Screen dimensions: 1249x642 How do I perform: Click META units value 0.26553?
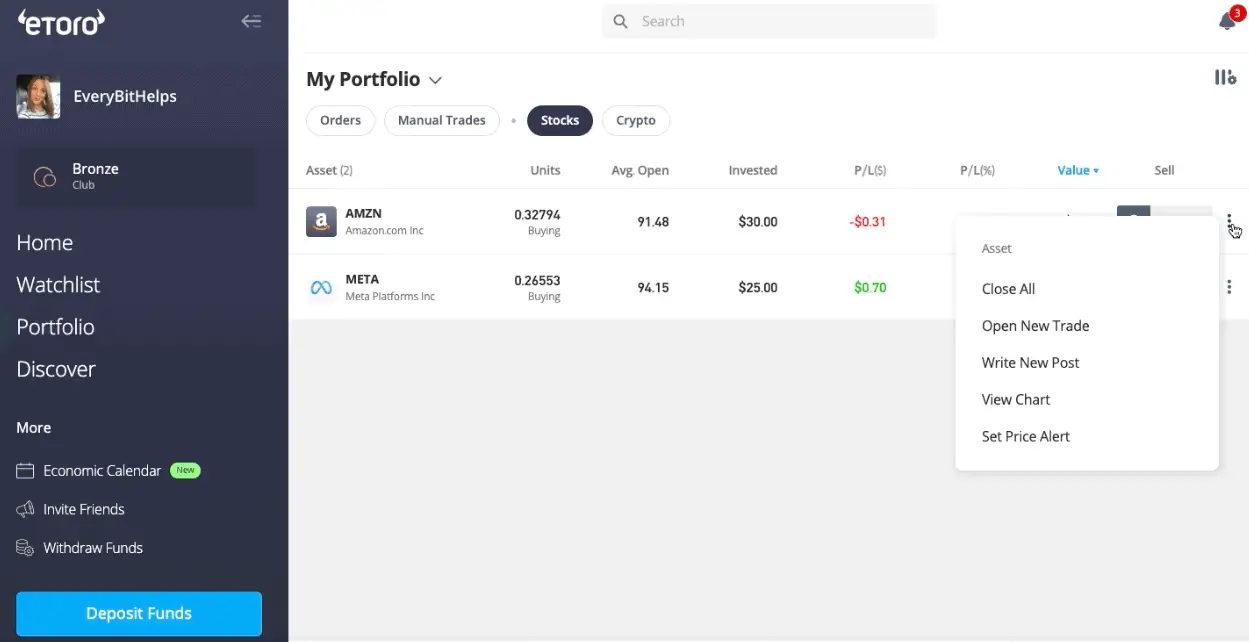click(537, 280)
